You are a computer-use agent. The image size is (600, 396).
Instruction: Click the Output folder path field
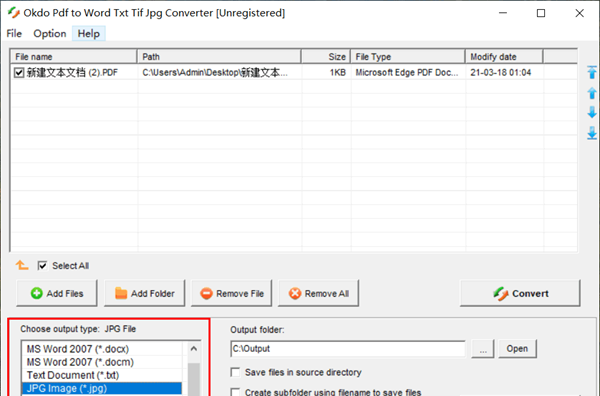pos(348,349)
